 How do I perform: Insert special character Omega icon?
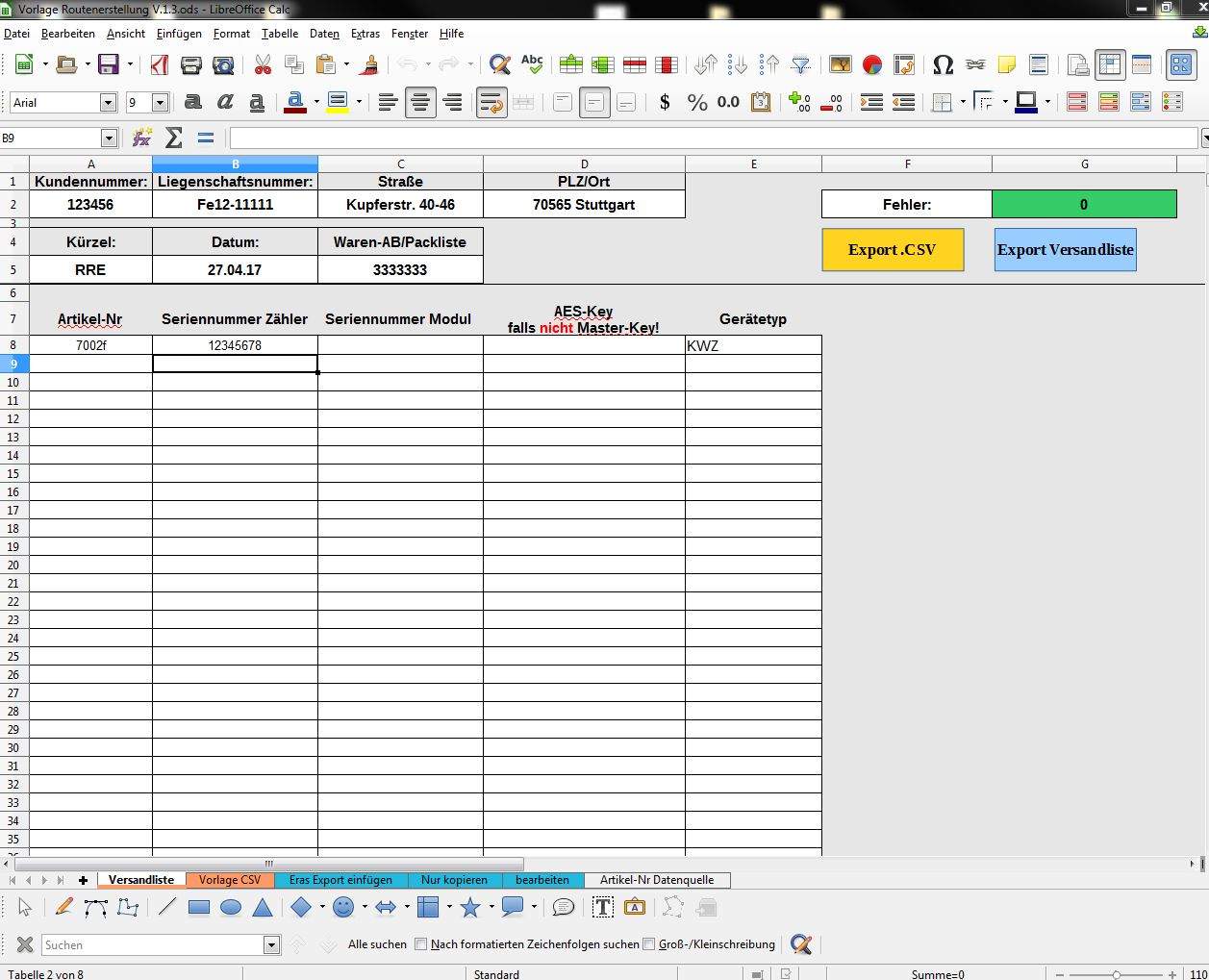943,65
